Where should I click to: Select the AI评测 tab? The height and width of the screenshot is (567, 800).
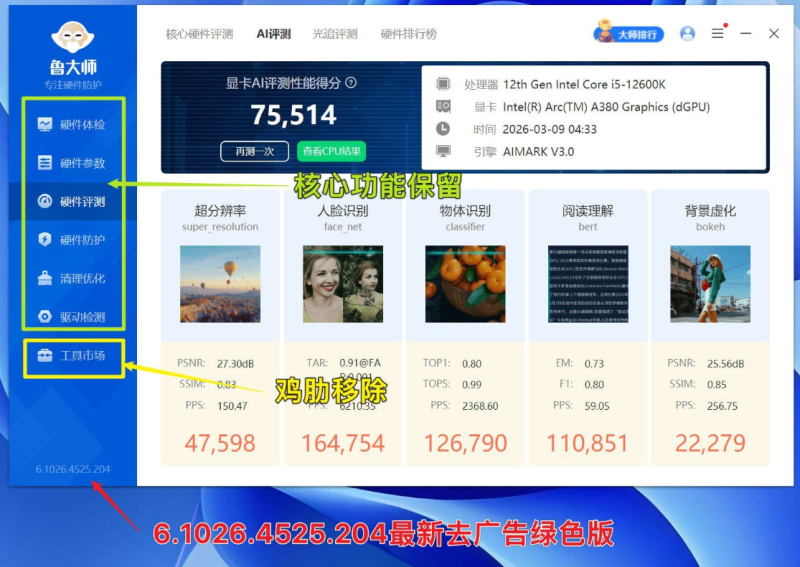(x=273, y=34)
